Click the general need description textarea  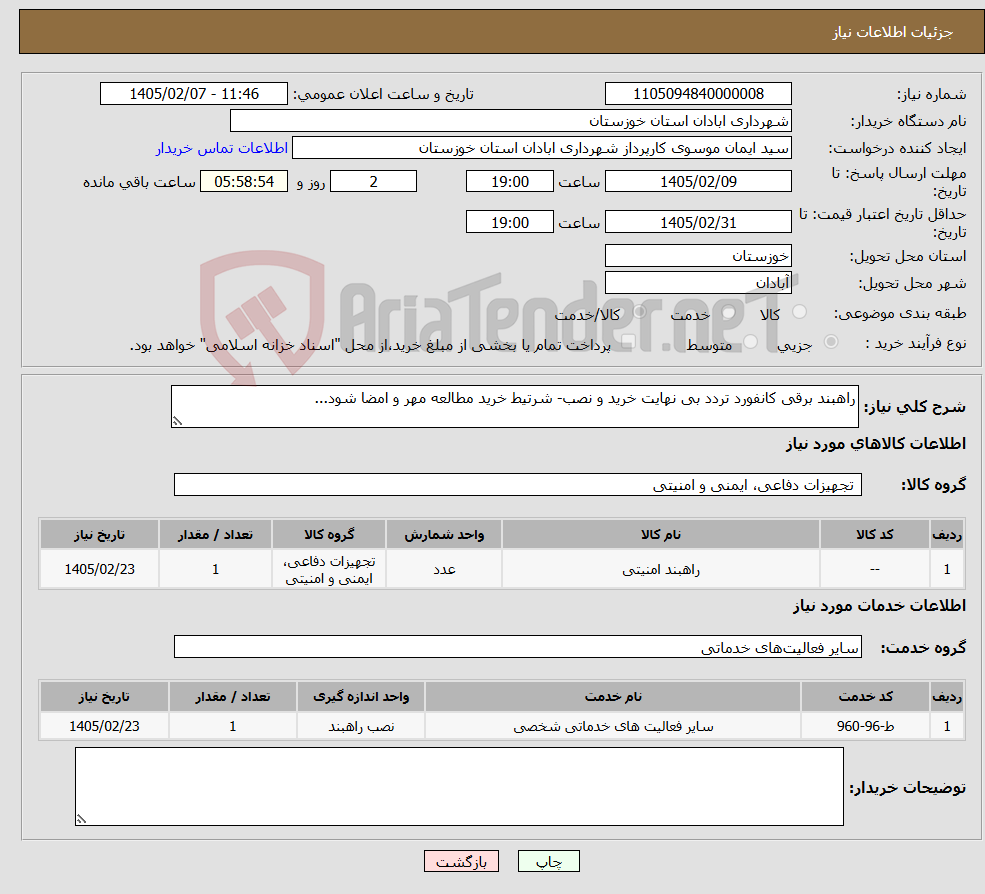(x=514, y=406)
